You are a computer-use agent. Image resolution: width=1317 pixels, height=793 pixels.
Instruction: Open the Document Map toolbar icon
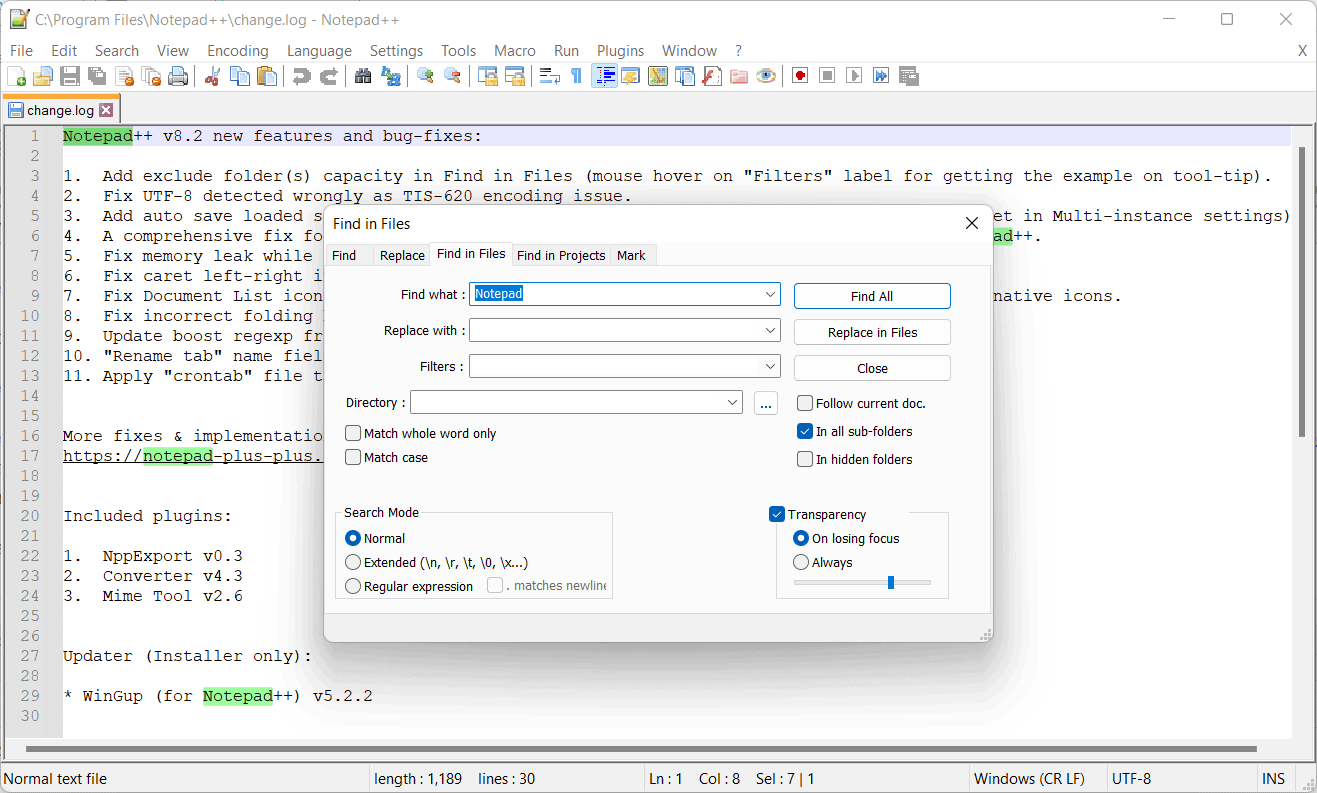(657, 76)
